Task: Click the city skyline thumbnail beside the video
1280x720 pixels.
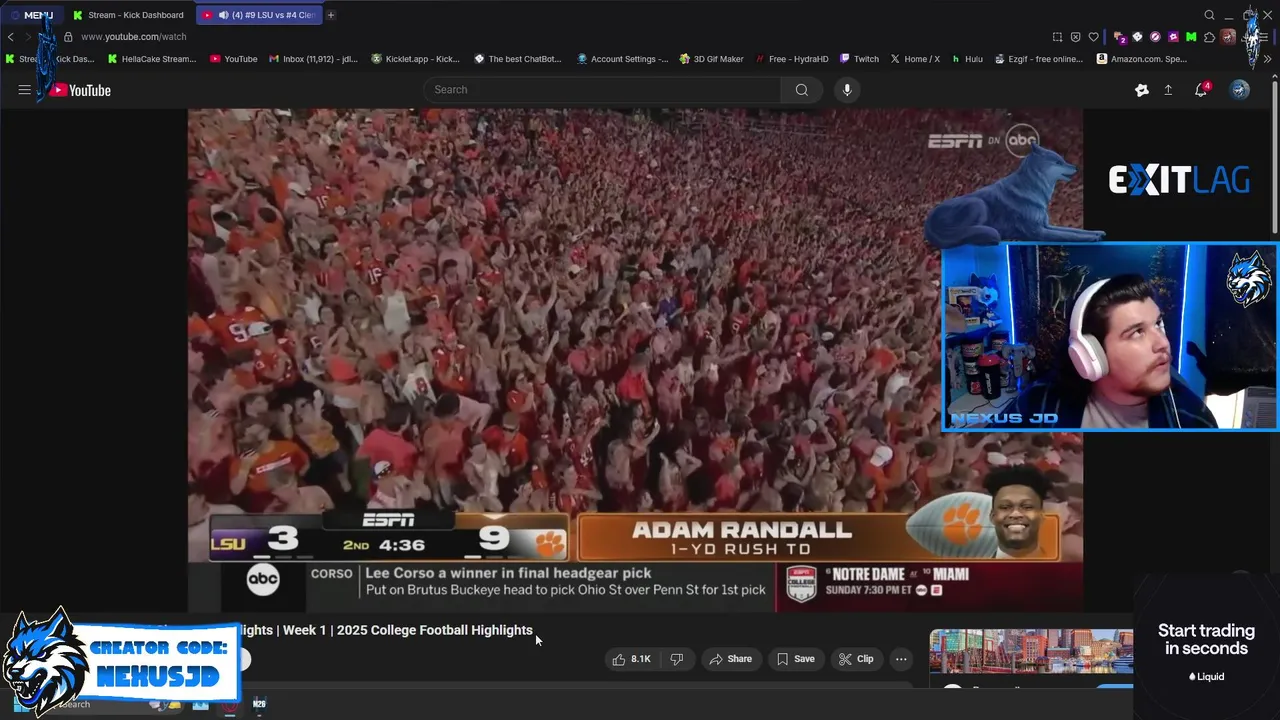Action: [x=1031, y=652]
